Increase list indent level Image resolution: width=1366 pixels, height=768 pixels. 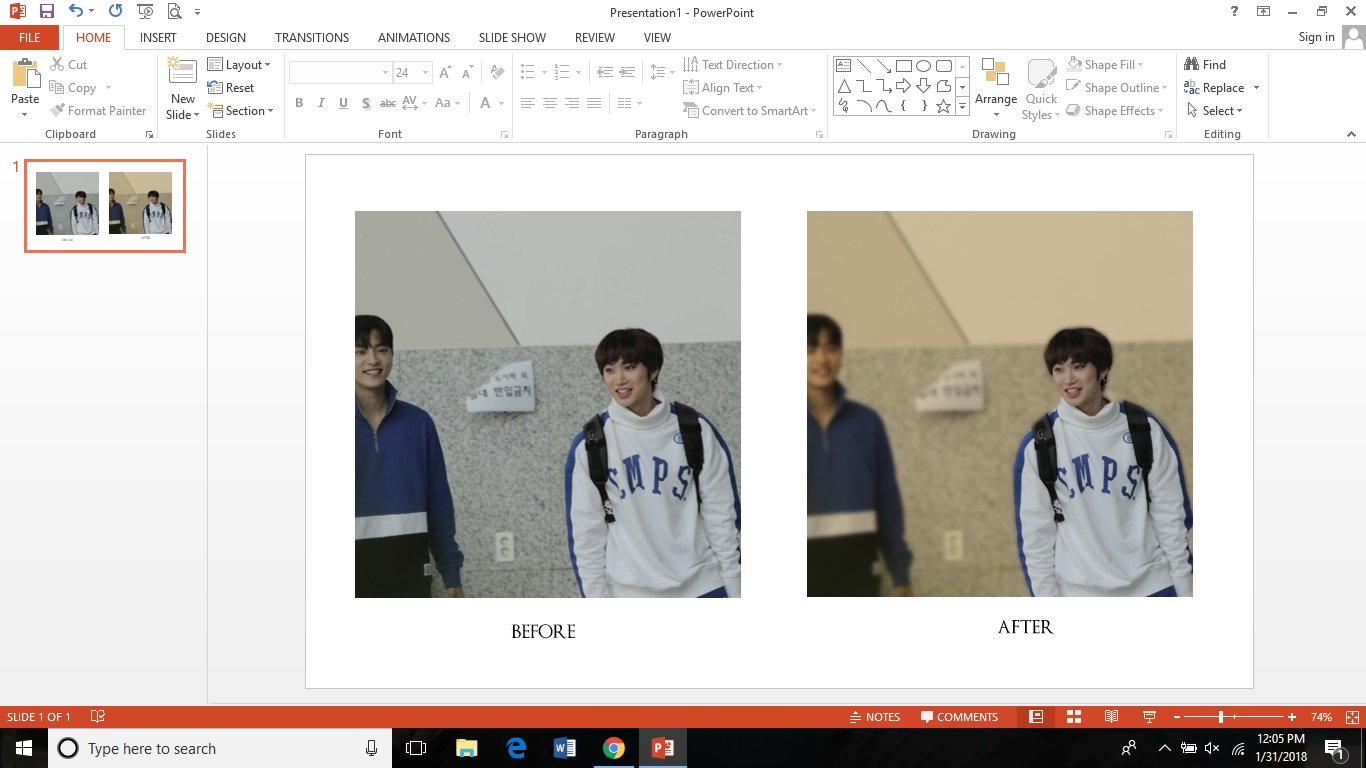(x=627, y=73)
